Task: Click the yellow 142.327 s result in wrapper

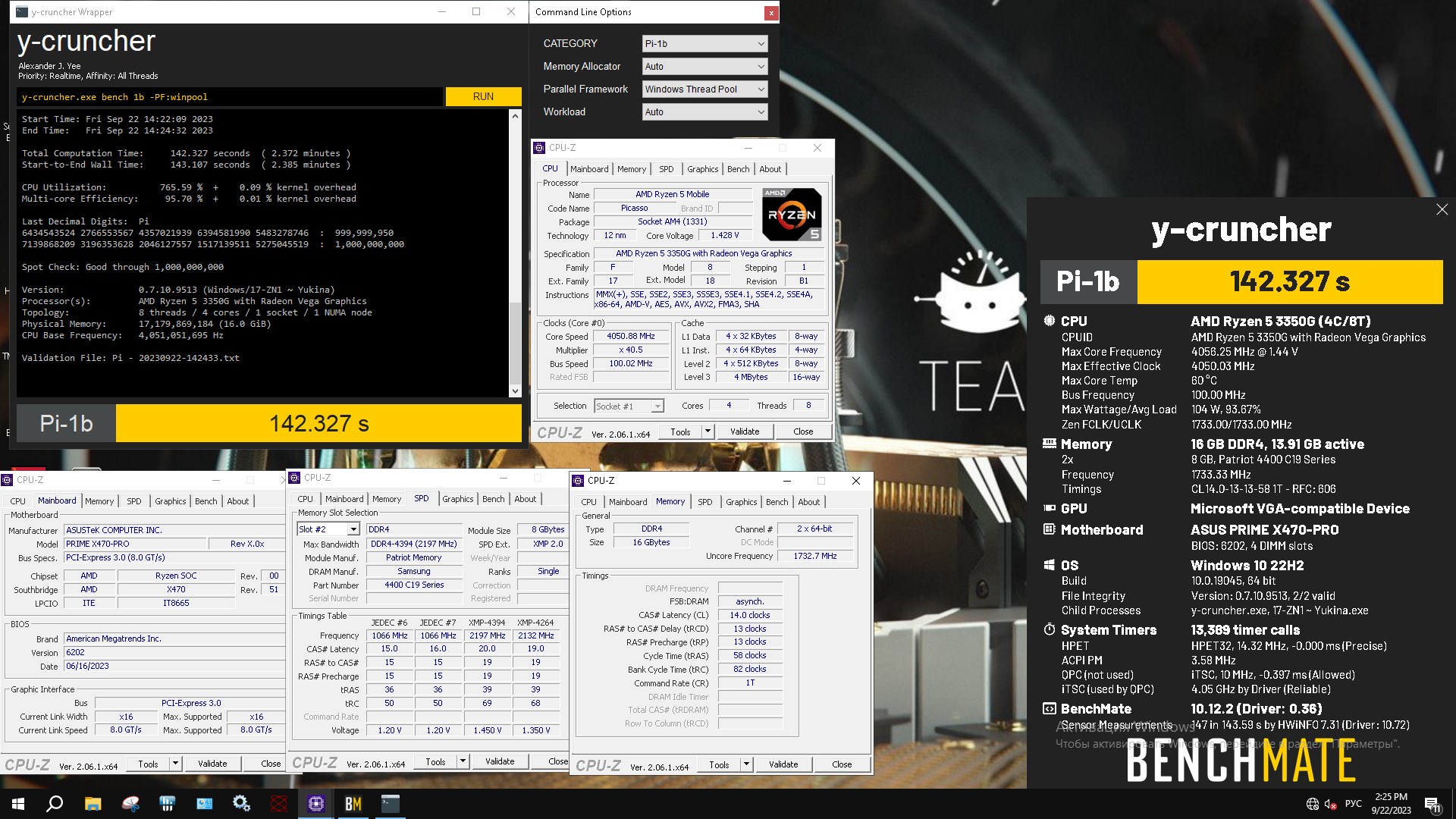Action: [318, 423]
